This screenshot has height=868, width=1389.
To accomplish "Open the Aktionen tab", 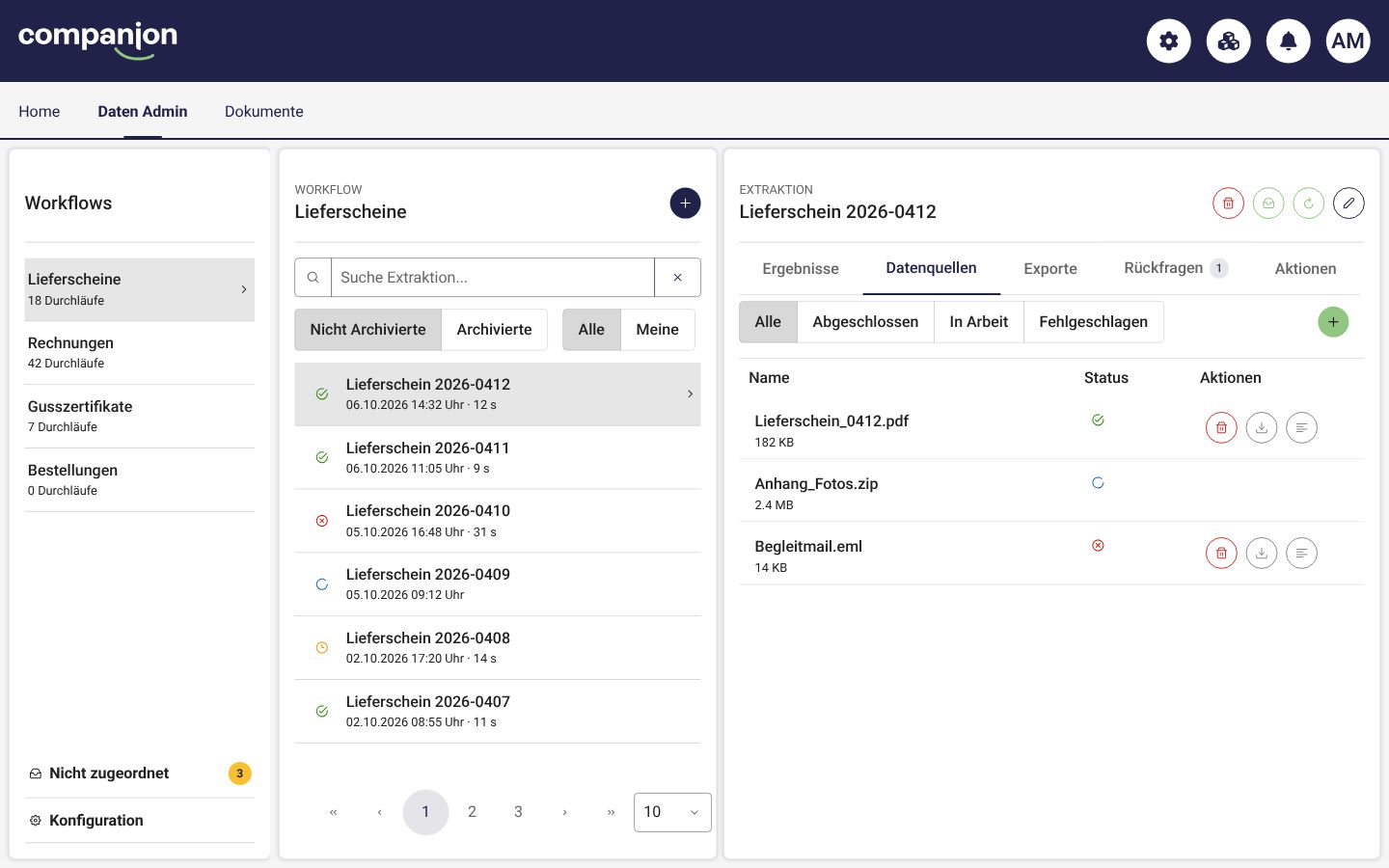I will 1306,269.
